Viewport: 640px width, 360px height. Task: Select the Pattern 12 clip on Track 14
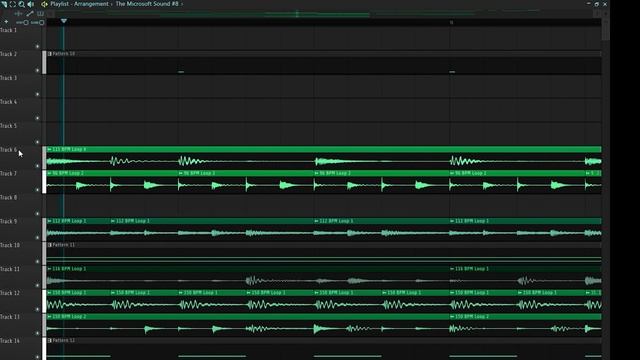(324, 349)
